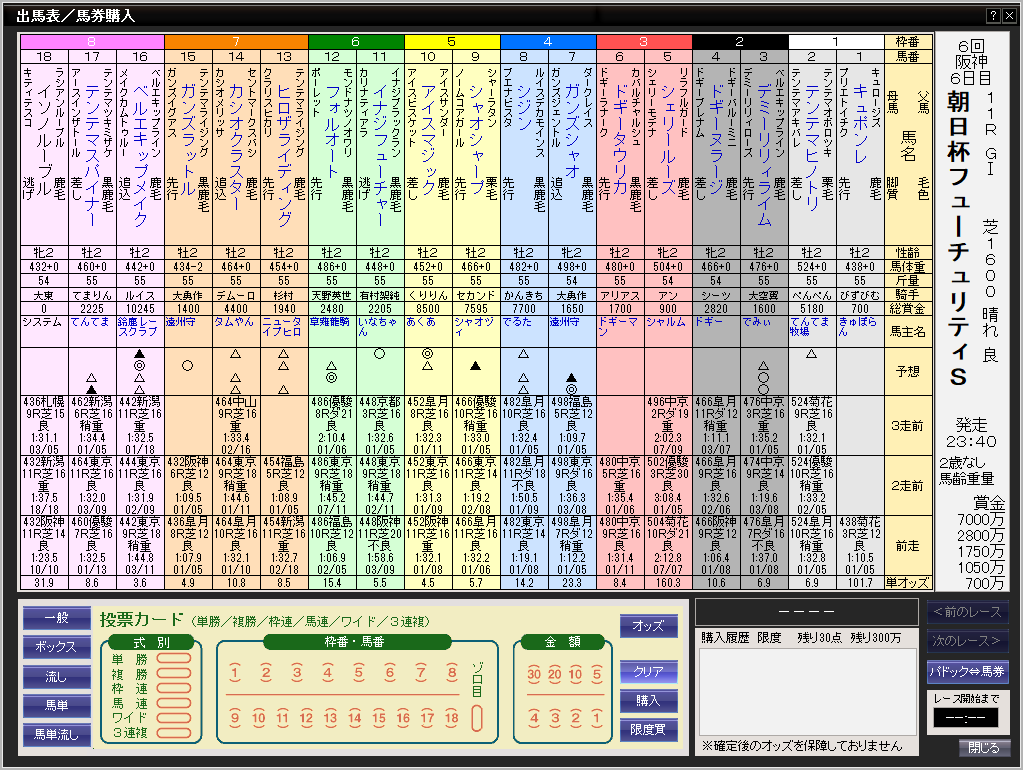
Task: Select the 160.3 single odds value
Action: 668,583
